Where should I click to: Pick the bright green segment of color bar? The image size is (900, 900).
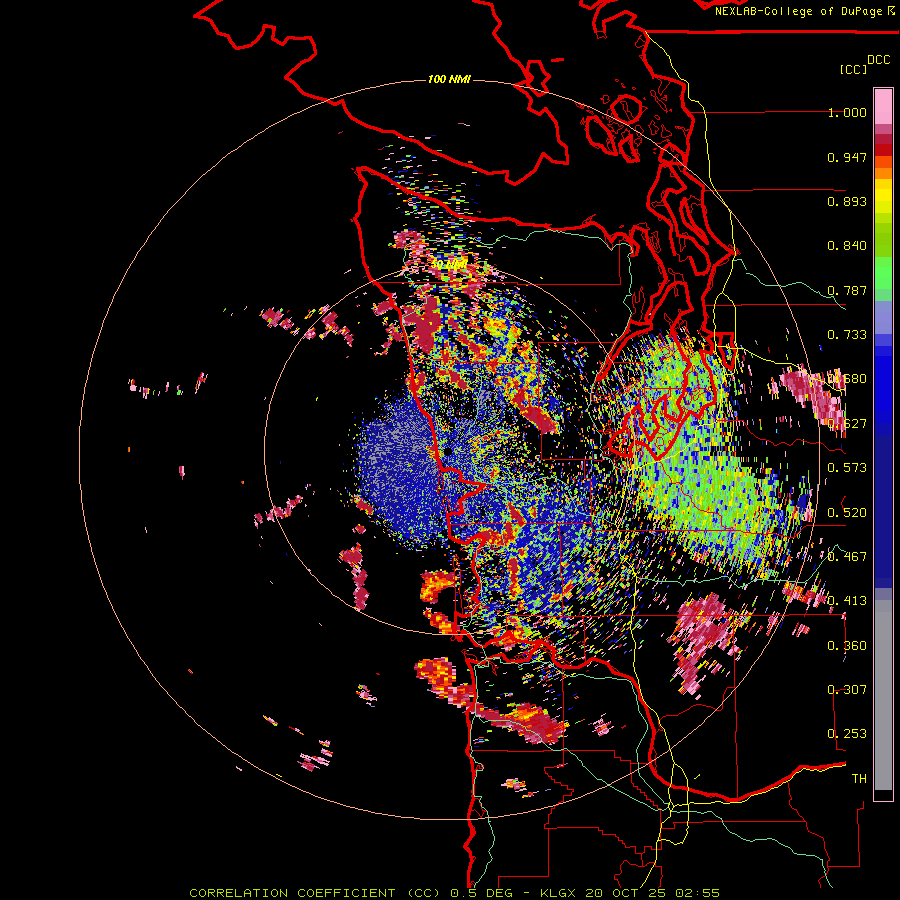(x=883, y=273)
